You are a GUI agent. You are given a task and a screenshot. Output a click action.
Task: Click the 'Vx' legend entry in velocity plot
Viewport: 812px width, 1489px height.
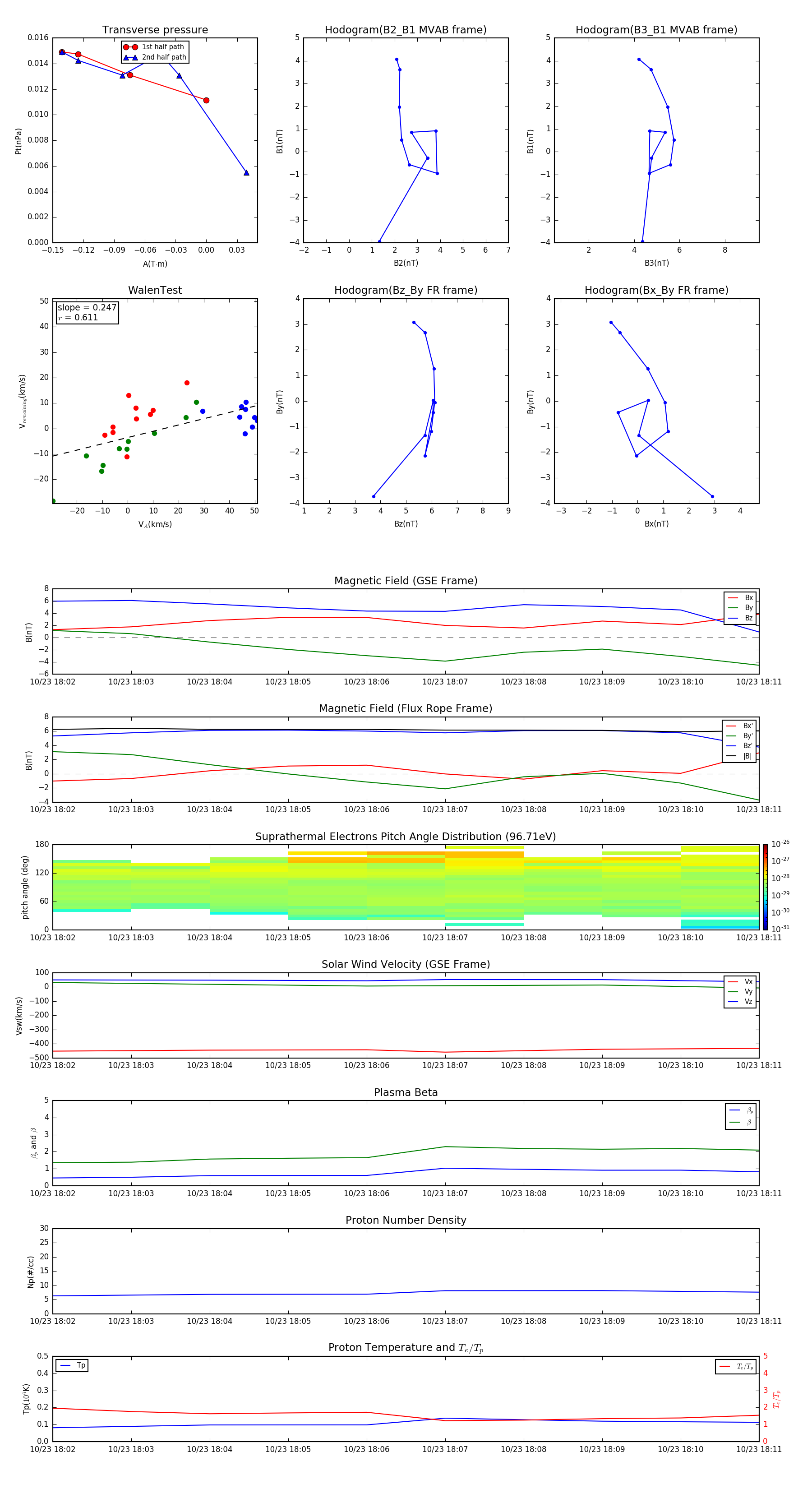741,981
